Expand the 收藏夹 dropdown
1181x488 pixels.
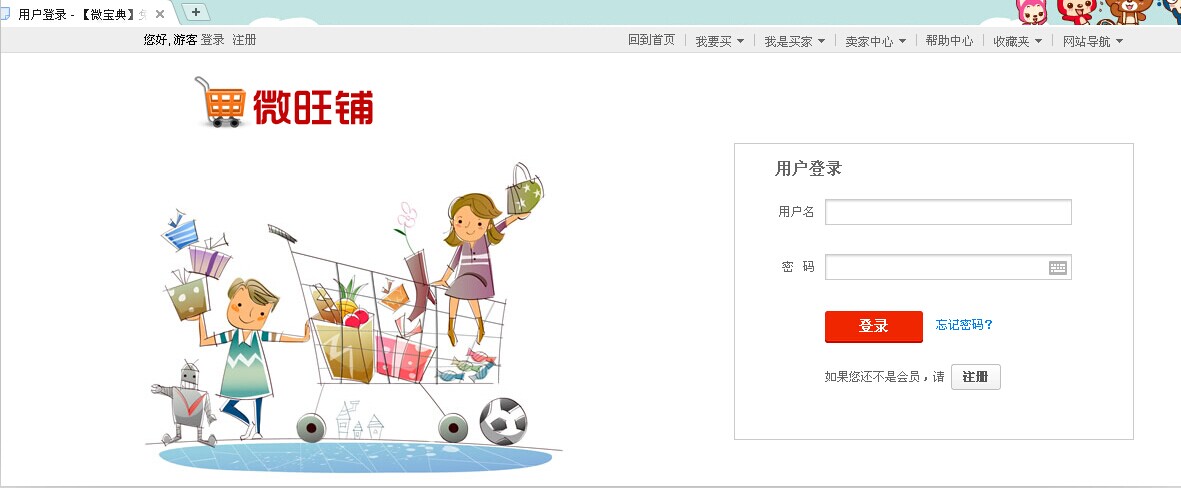coord(1018,41)
